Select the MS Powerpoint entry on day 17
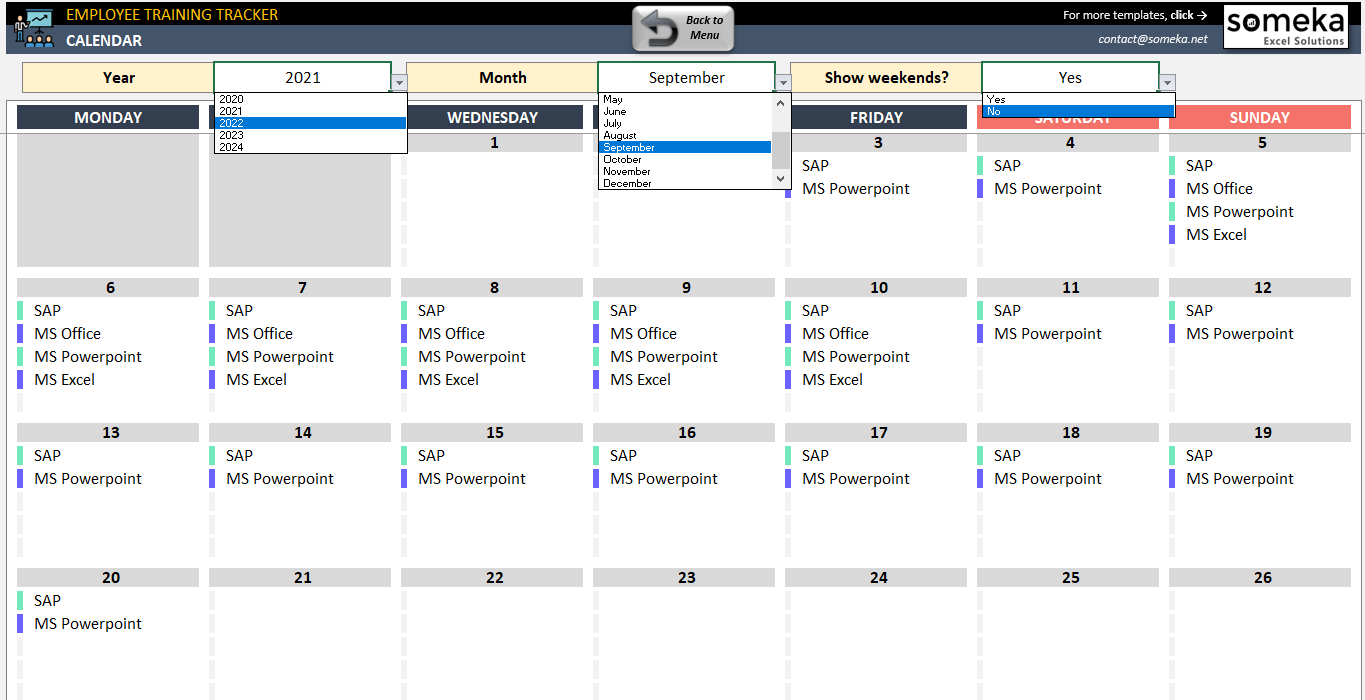Viewport: 1365px width, 700px height. pos(856,478)
